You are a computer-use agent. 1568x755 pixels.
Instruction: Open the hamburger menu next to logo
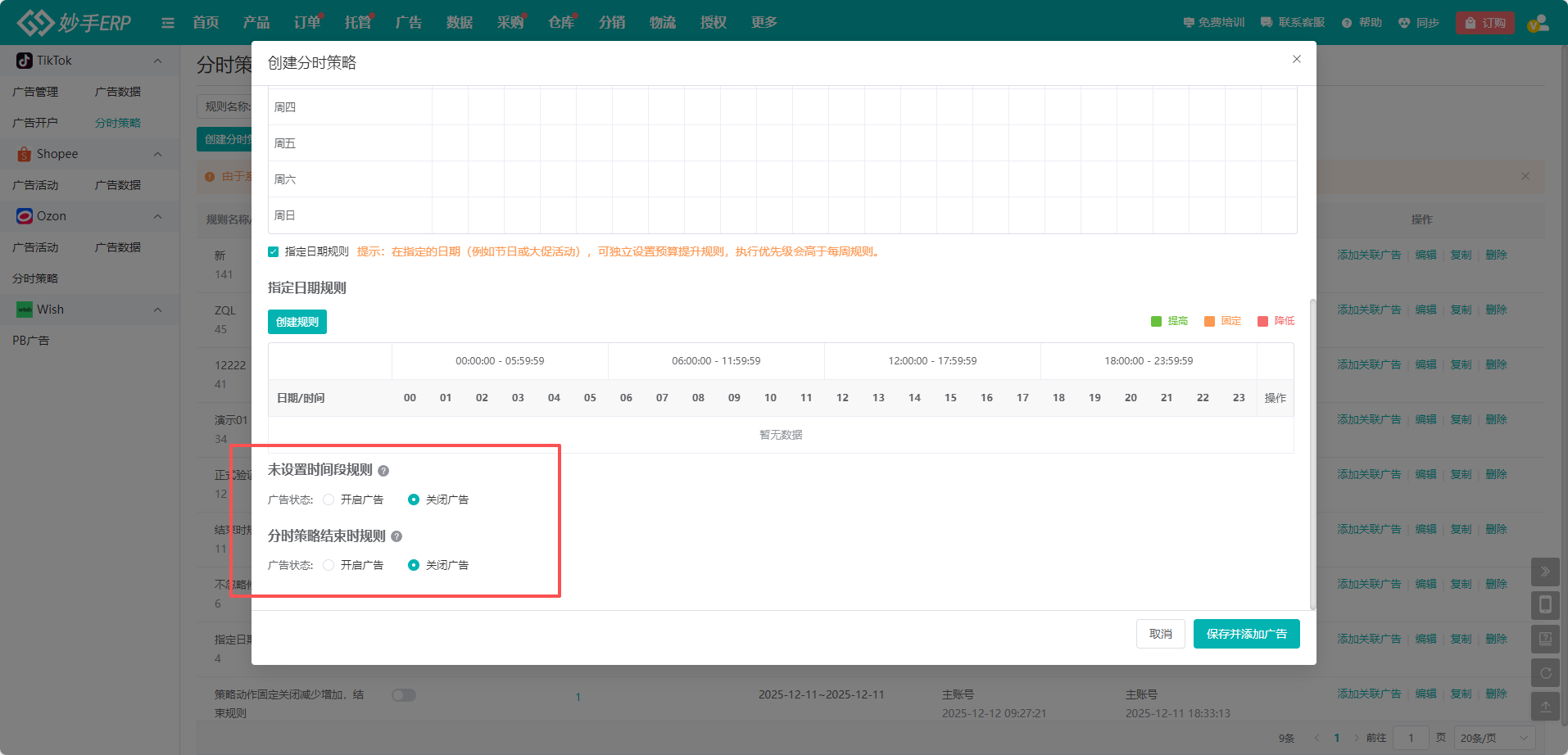tap(167, 22)
